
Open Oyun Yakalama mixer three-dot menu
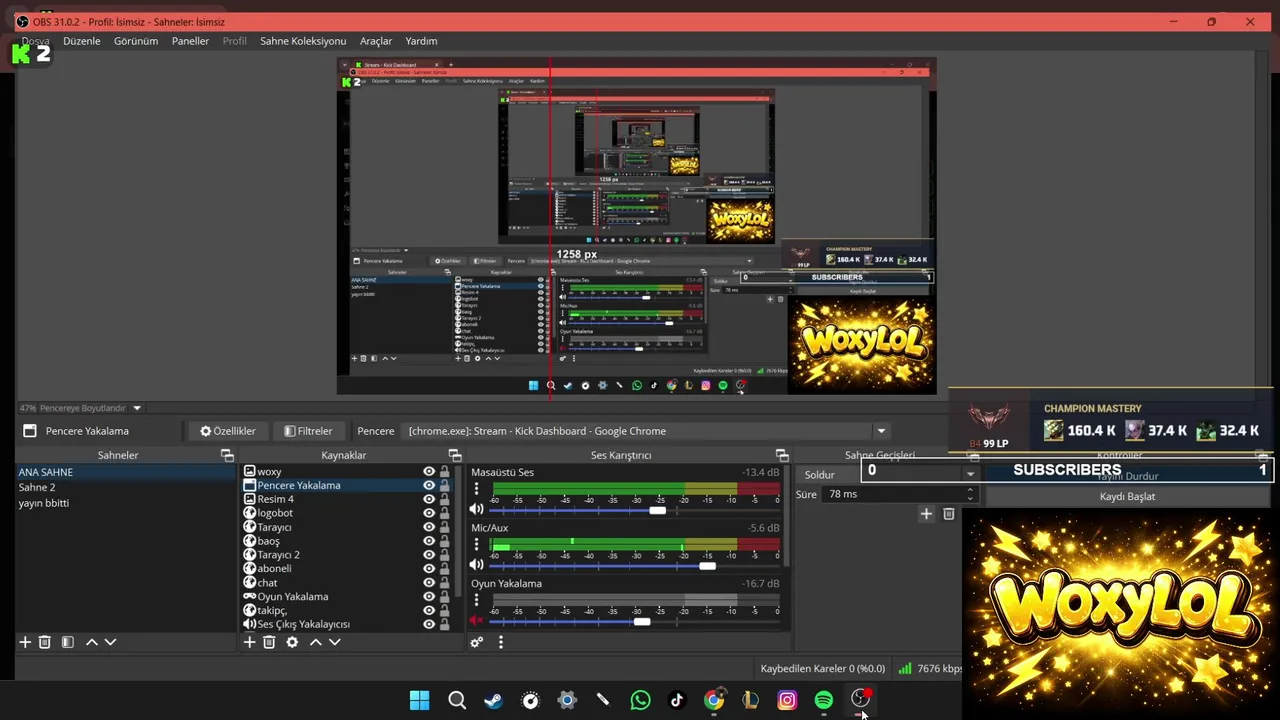(x=476, y=600)
